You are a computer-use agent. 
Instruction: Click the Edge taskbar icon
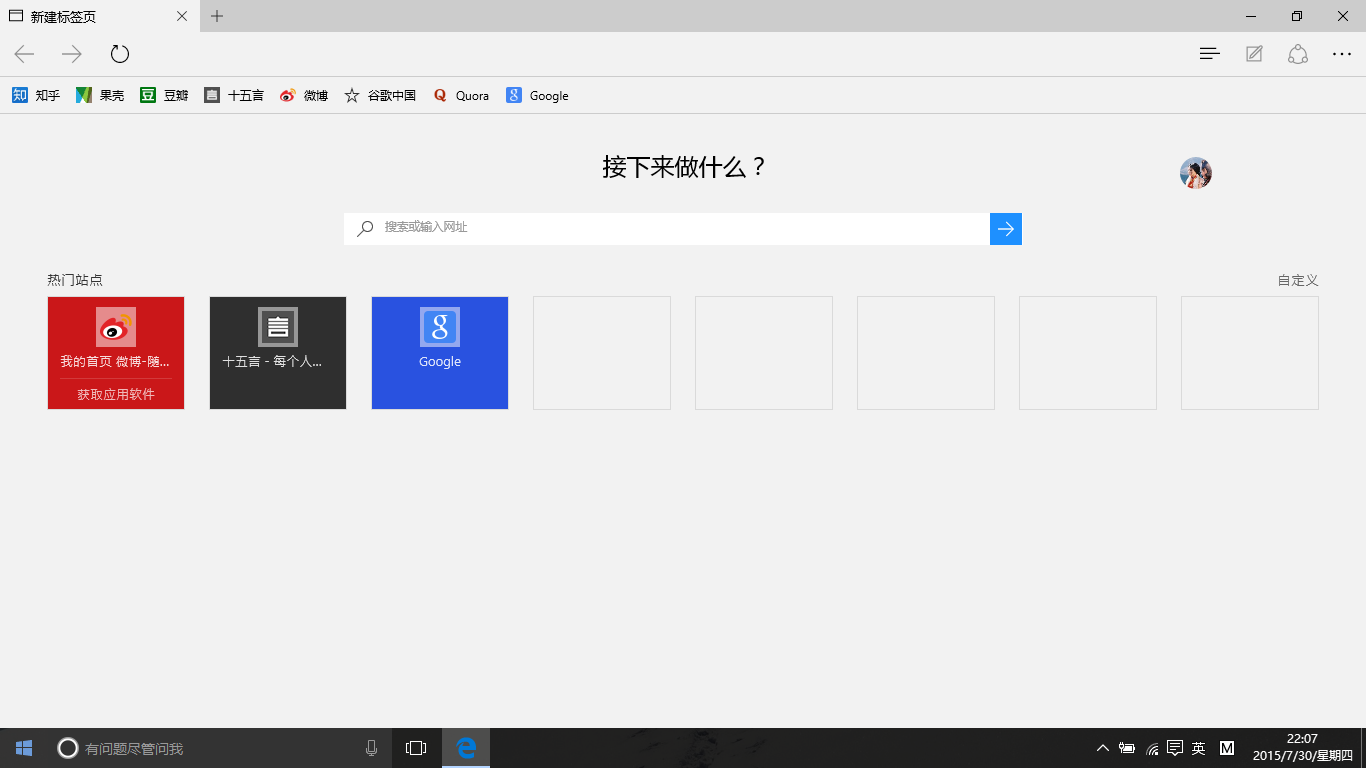coord(466,748)
